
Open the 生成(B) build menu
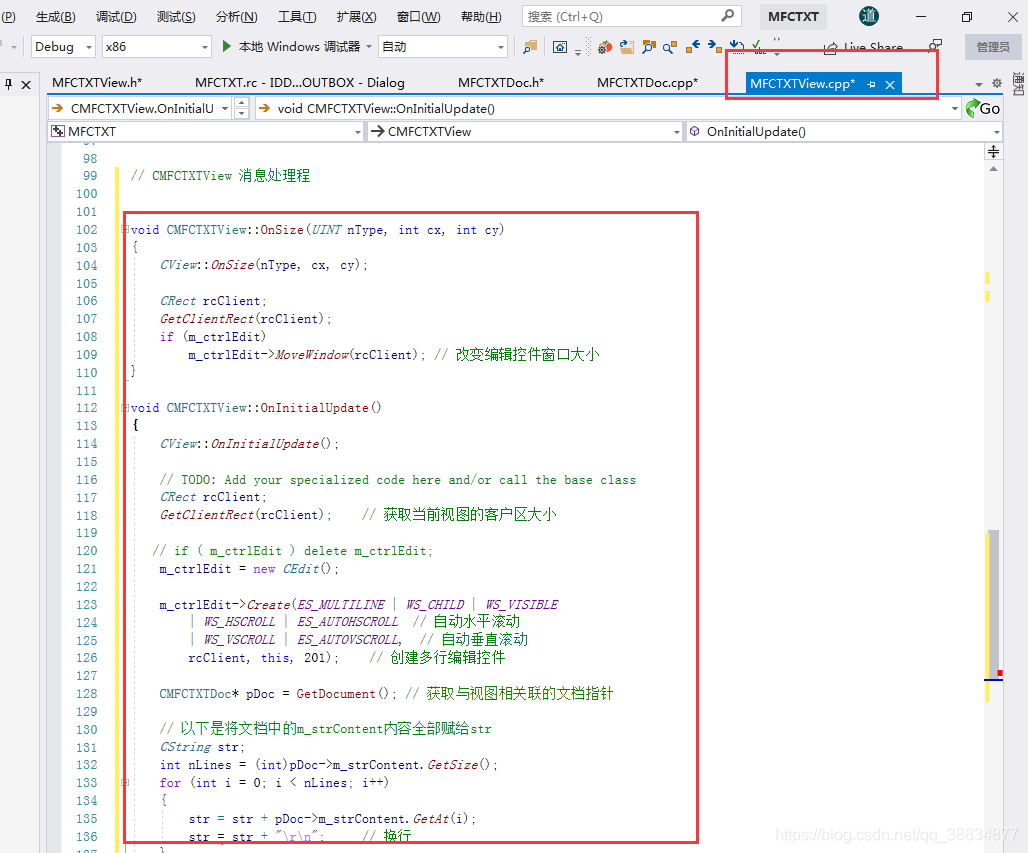tap(56, 16)
